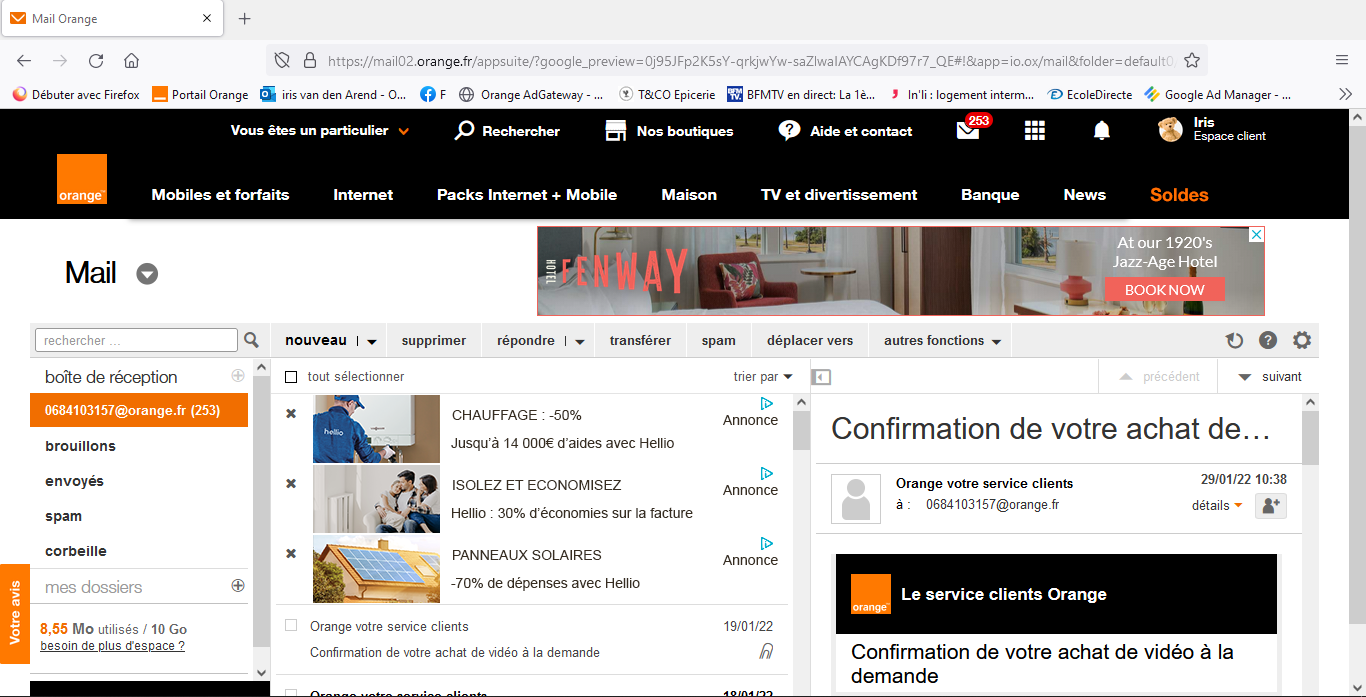Open a new browser tab
Image resolution: width=1366 pixels, height=697 pixels.
tap(245, 19)
